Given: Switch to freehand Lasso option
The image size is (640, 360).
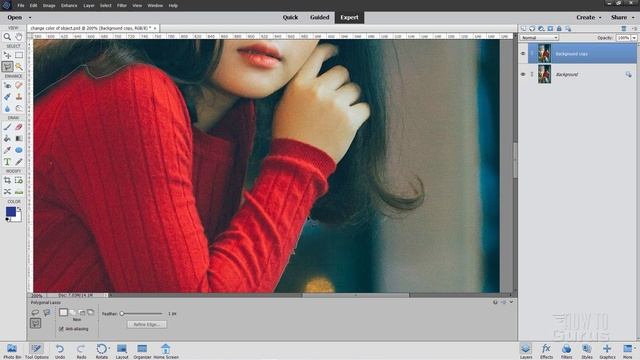Looking at the screenshot, I should pos(35,313).
